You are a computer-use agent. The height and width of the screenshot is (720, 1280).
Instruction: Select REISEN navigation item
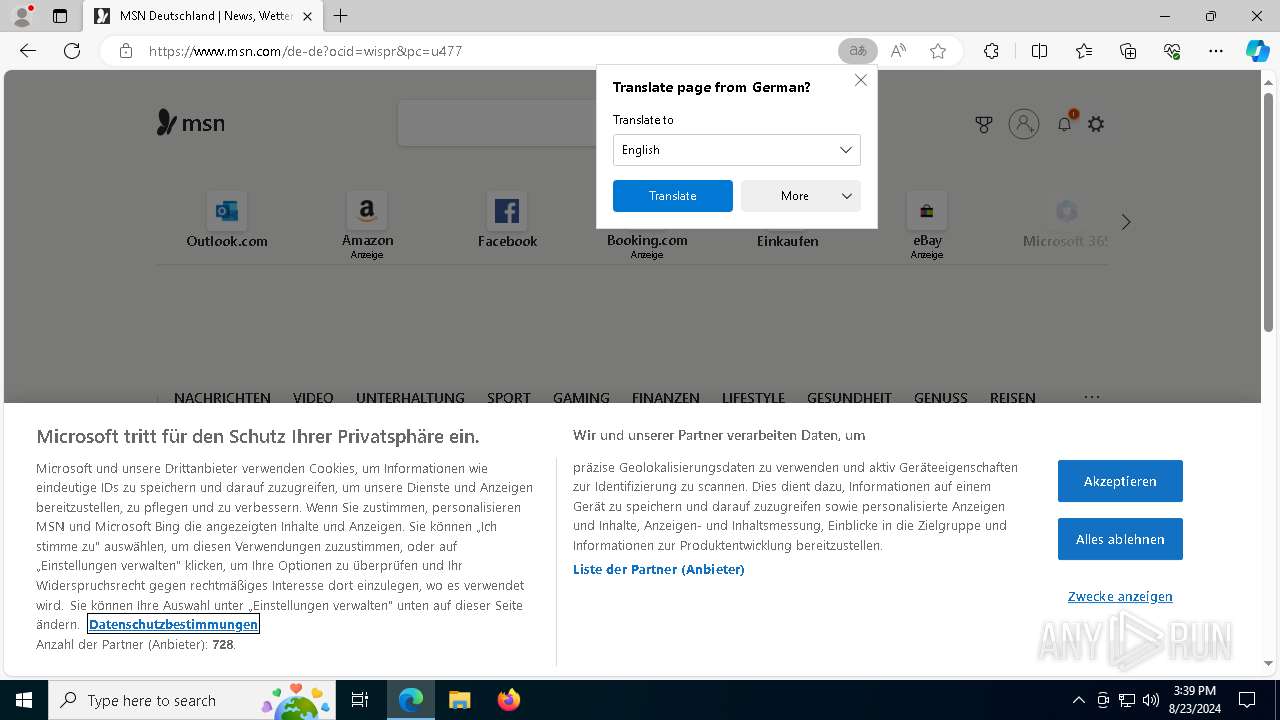(1013, 397)
